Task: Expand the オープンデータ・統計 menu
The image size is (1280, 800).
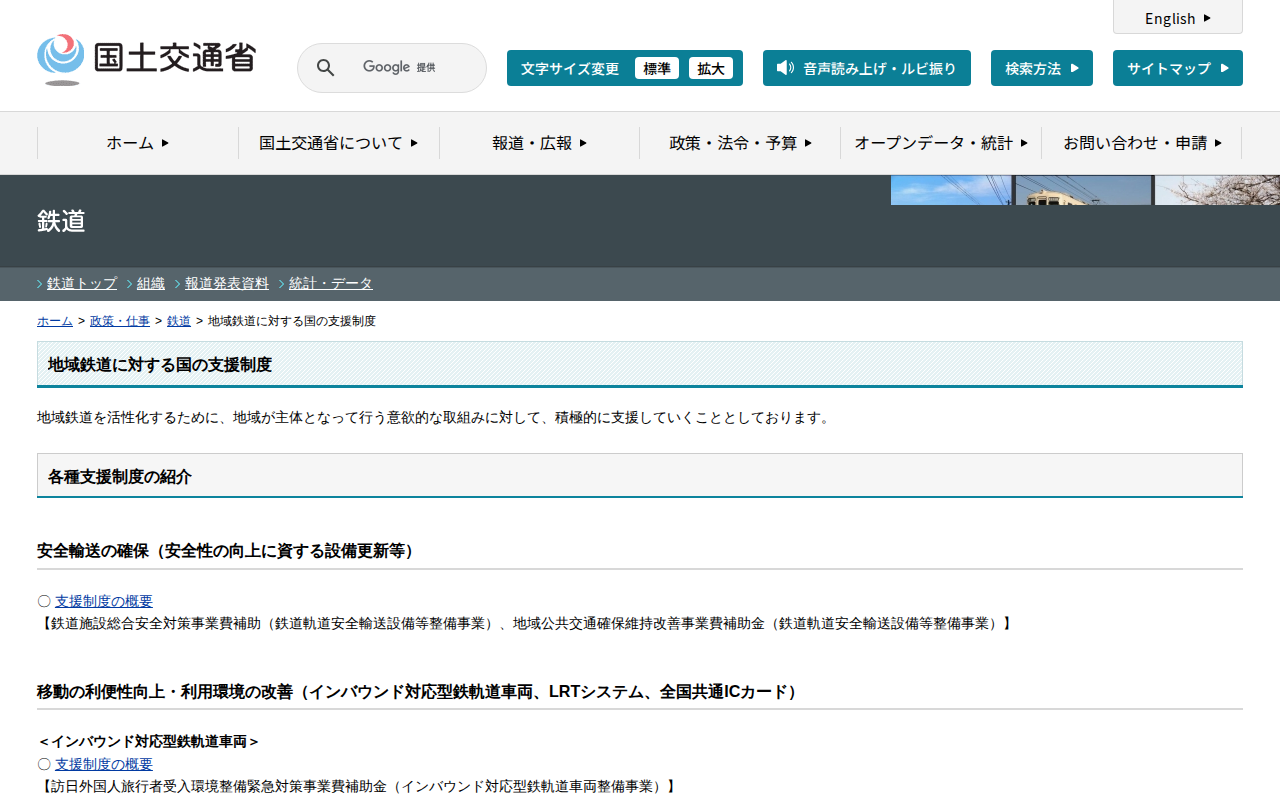Action: [x=940, y=143]
